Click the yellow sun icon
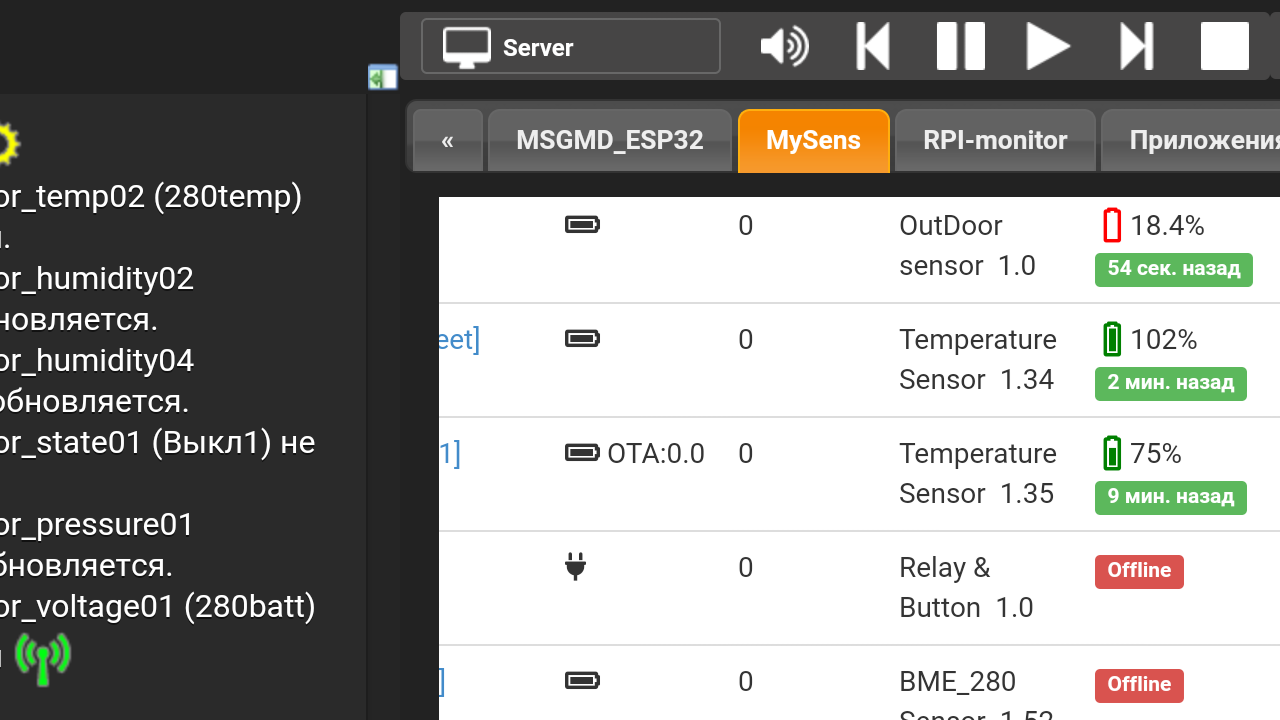 (x=6, y=144)
